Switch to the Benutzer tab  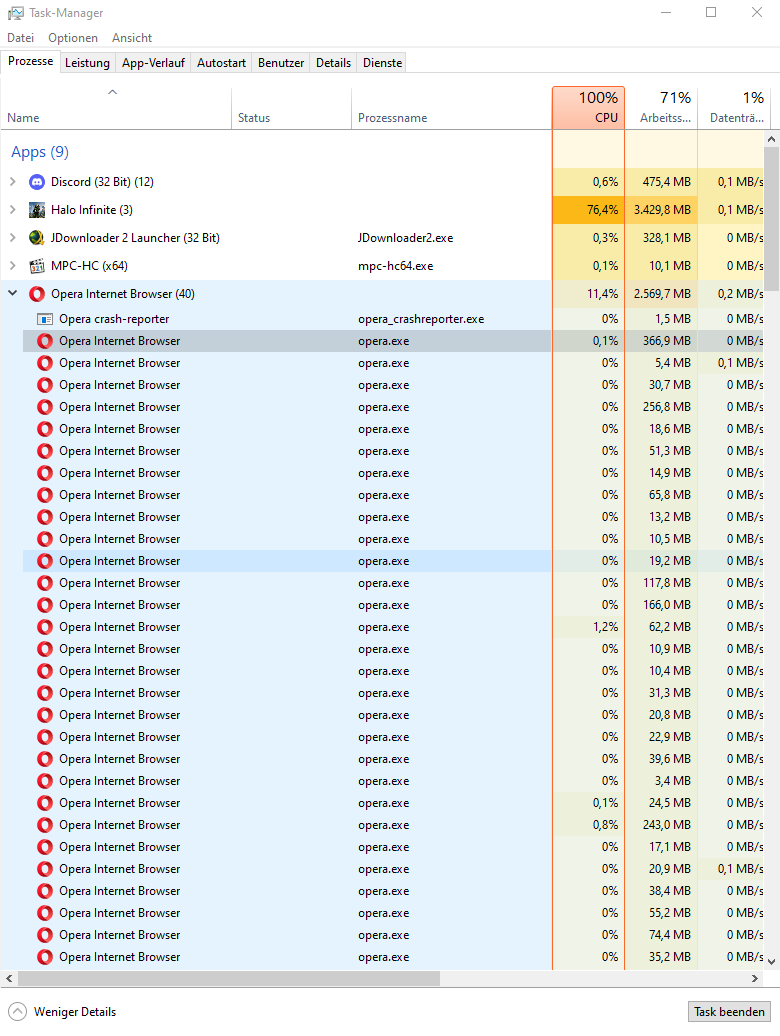pyautogui.click(x=281, y=63)
